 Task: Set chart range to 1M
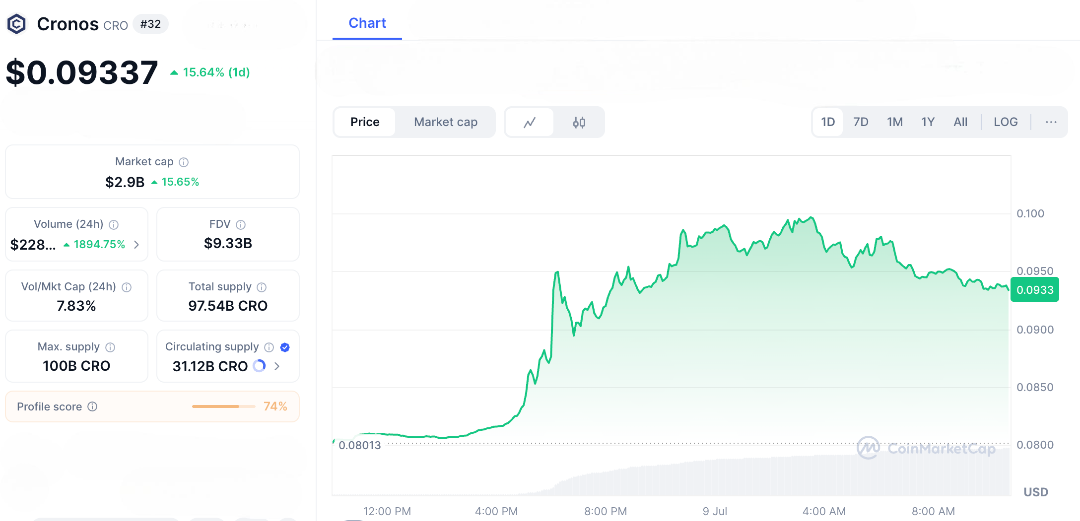pyautogui.click(x=895, y=122)
